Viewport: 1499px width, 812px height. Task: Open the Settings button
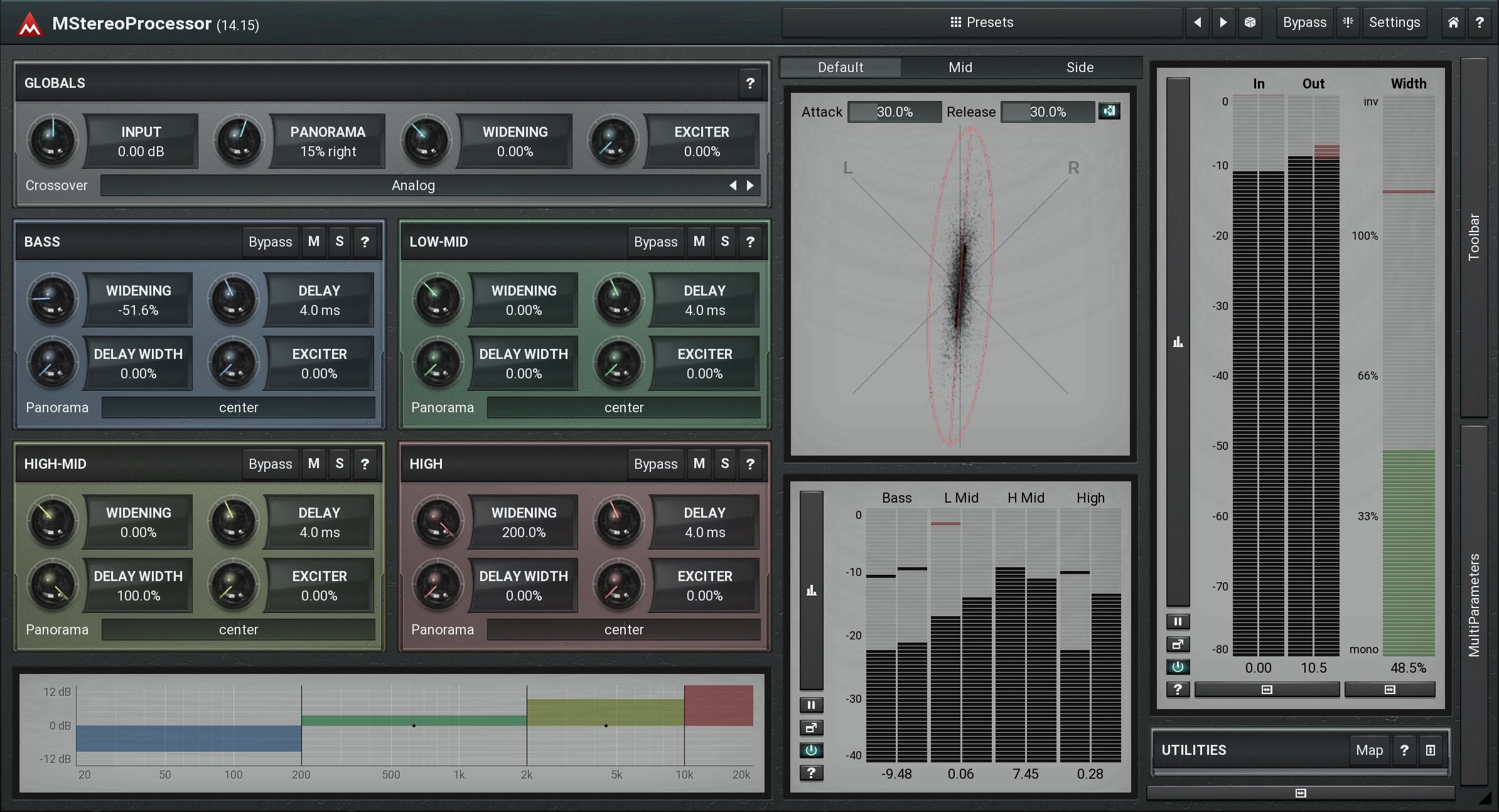coord(1394,23)
